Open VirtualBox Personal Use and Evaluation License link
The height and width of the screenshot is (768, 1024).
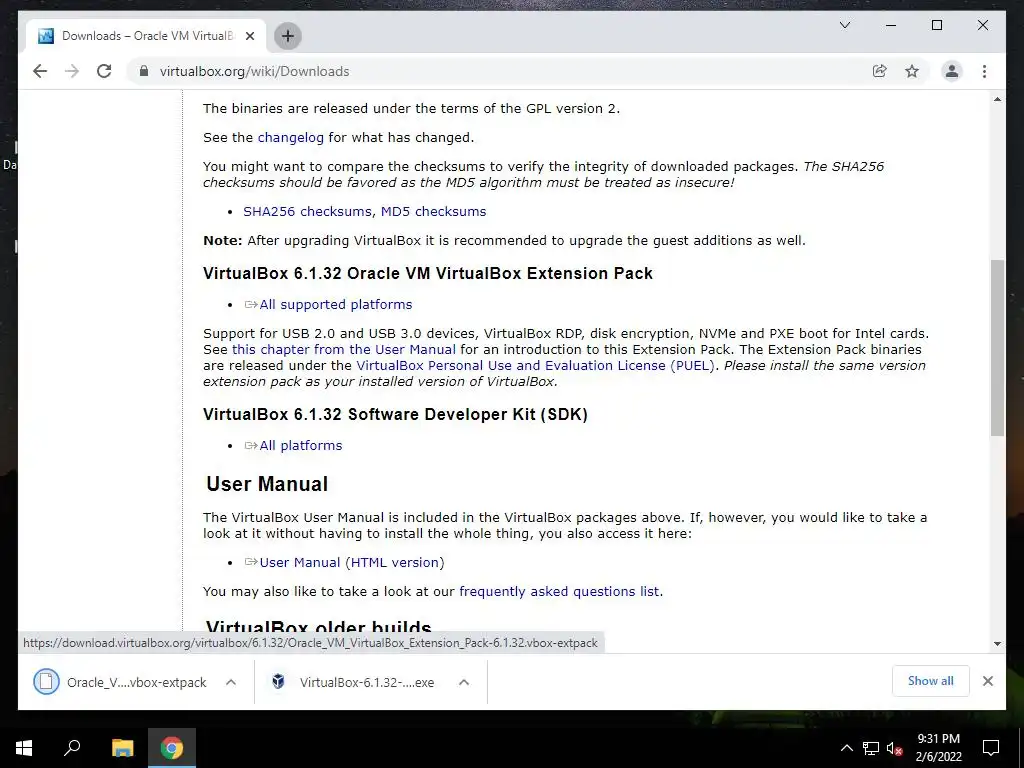click(536, 365)
